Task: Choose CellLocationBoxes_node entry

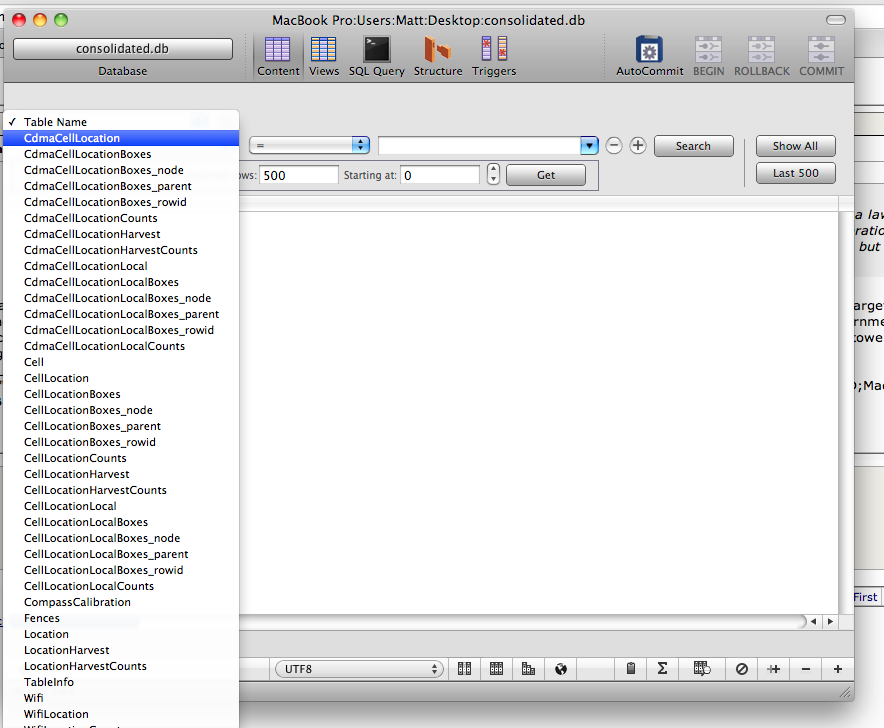Action: 121,410
